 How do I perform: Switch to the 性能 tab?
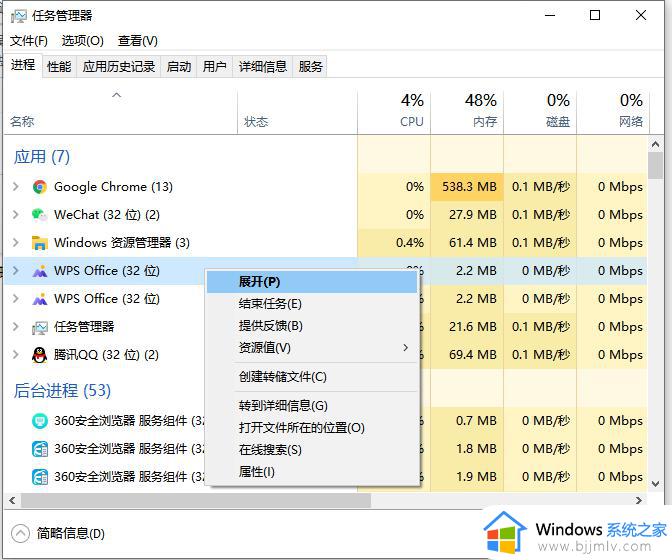point(59,67)
